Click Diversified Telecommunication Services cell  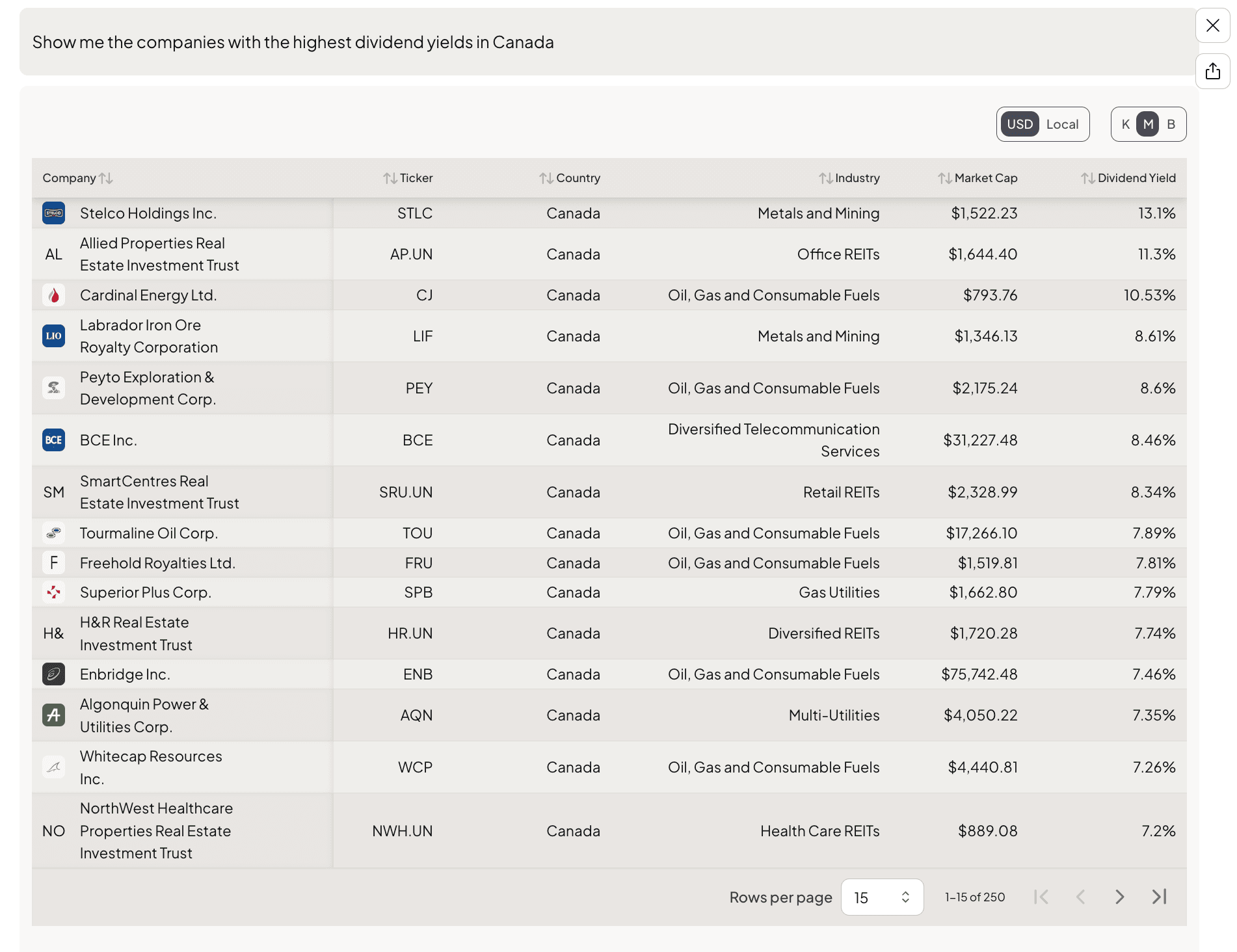(x=774, y=440)
